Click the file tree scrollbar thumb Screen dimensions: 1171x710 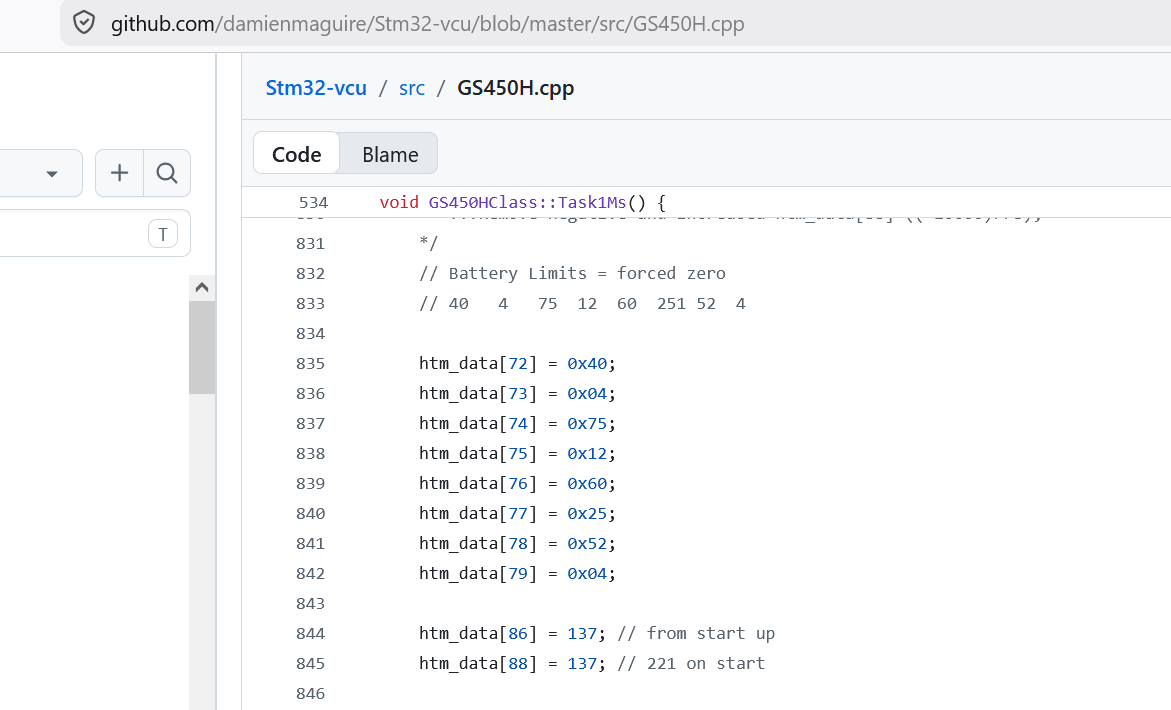[202, 347]
